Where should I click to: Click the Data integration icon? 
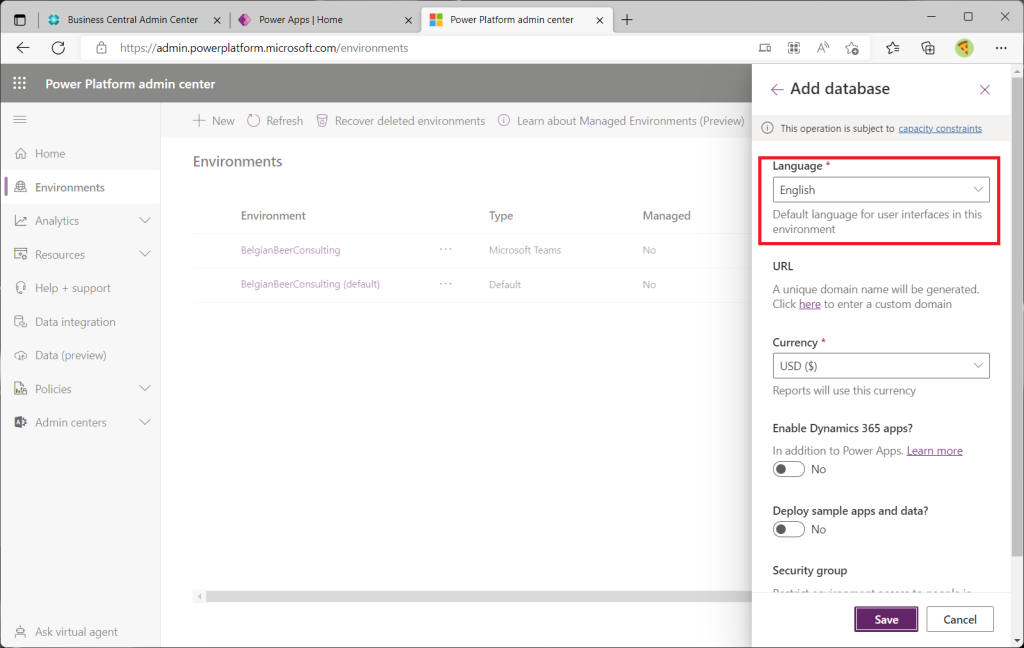pos(21,321)
